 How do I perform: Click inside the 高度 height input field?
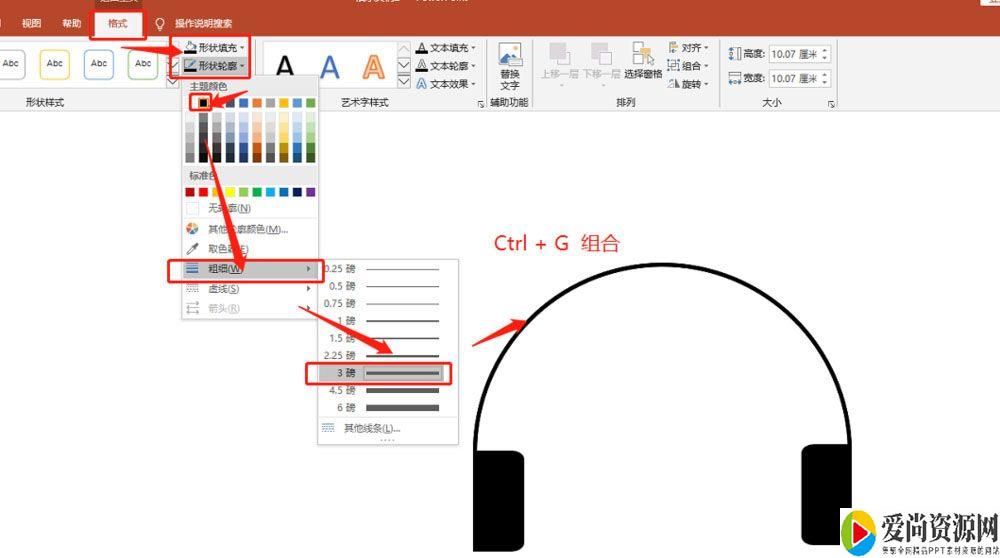pos(794,54)
